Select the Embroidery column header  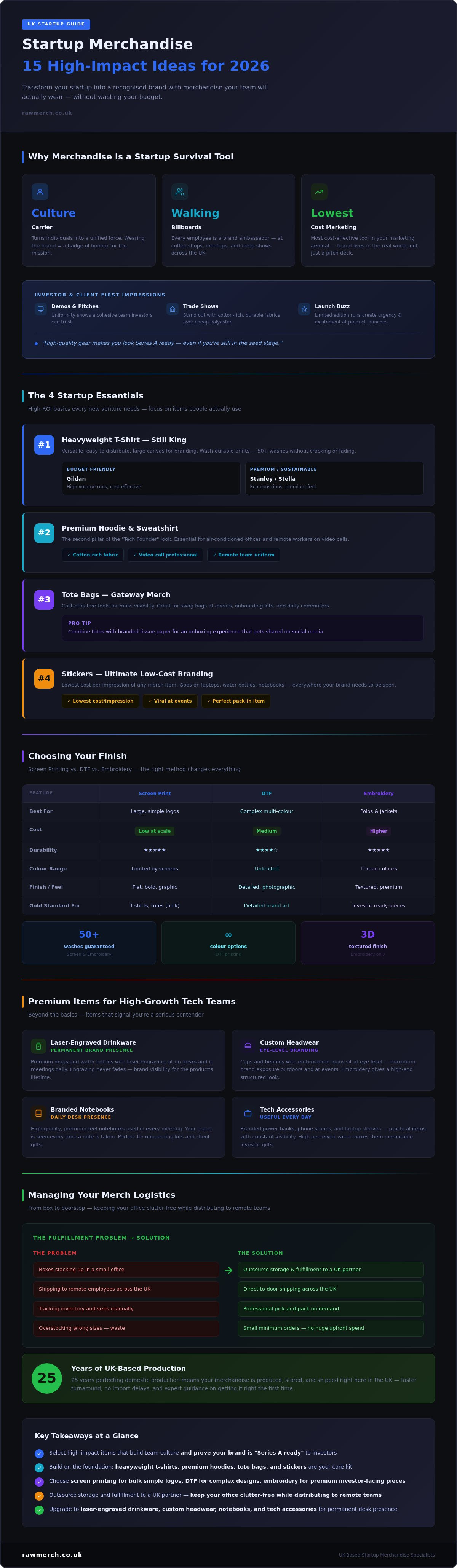379,793
